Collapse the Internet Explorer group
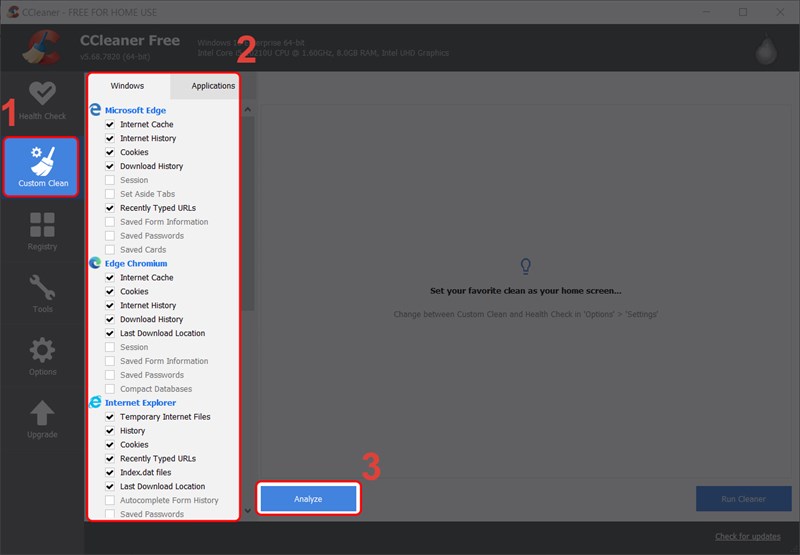The height and width of the screenshot is (555, 800). pos(143,402)
